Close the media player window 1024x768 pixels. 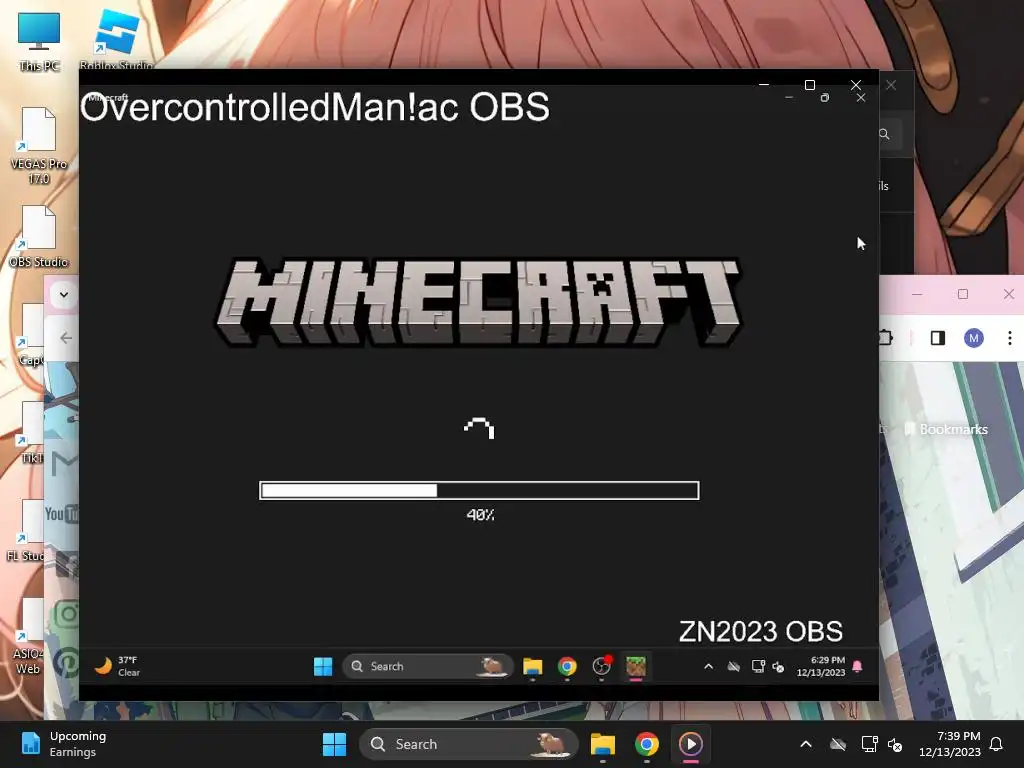(856, 85)
